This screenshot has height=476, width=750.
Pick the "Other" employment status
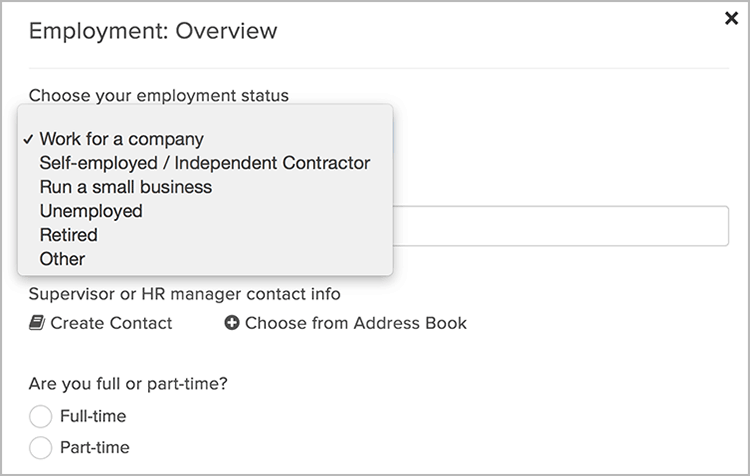coord(62,259)
